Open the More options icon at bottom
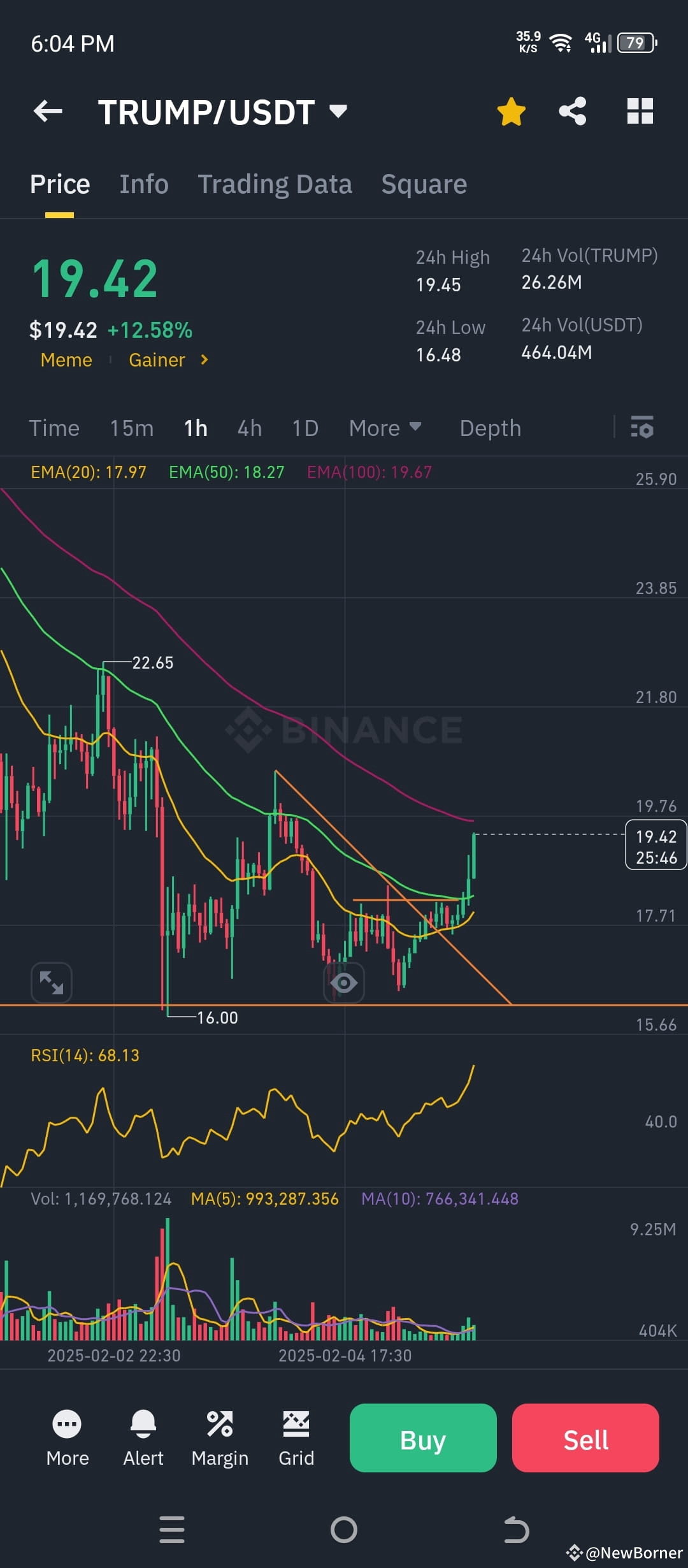This screenshot has width=688, height=1568. 68,1438
